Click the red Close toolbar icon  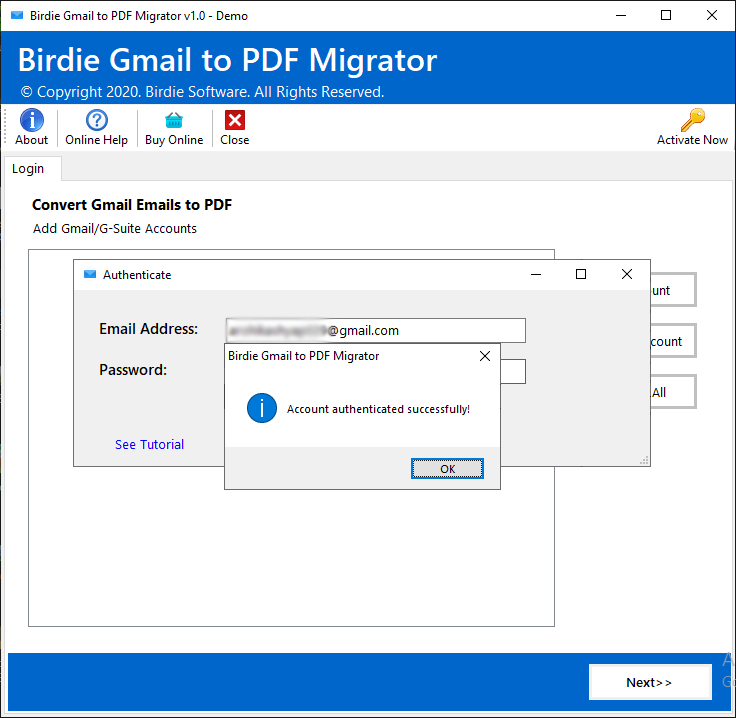(x=235, y=120)
